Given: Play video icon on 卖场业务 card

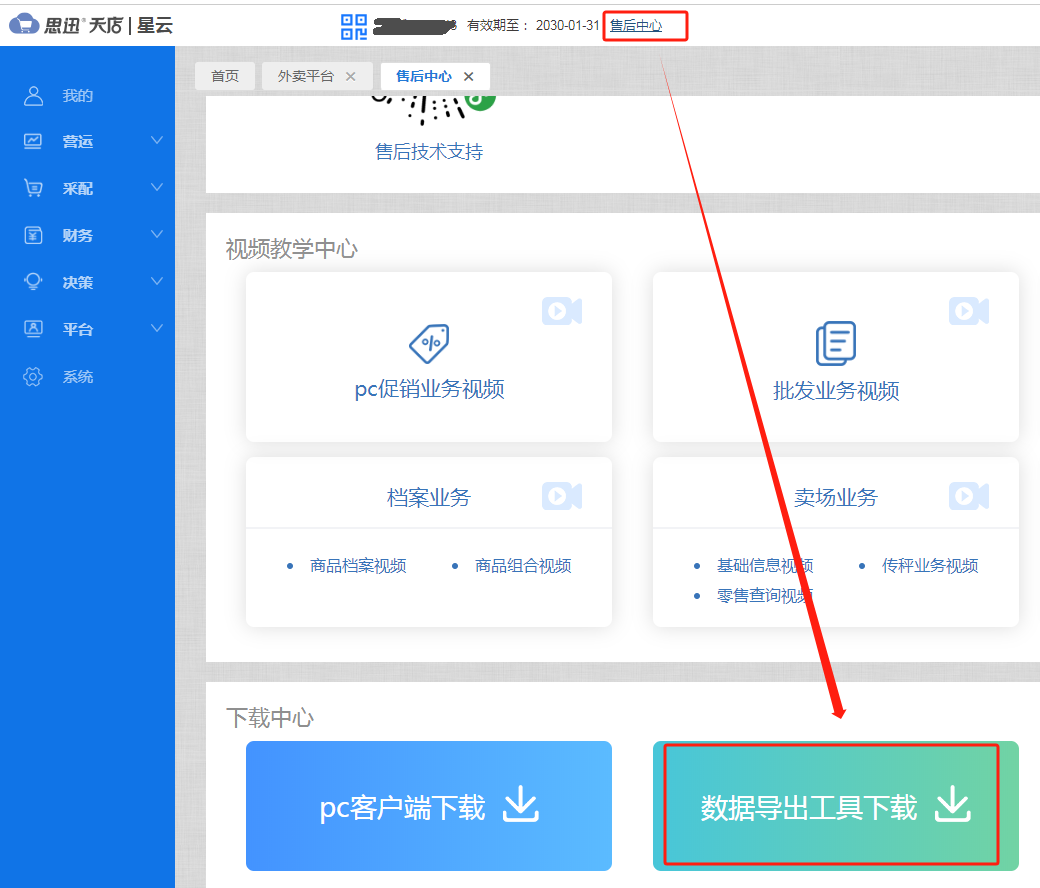Looking at the screenshot, I should [x=968, y=496].
